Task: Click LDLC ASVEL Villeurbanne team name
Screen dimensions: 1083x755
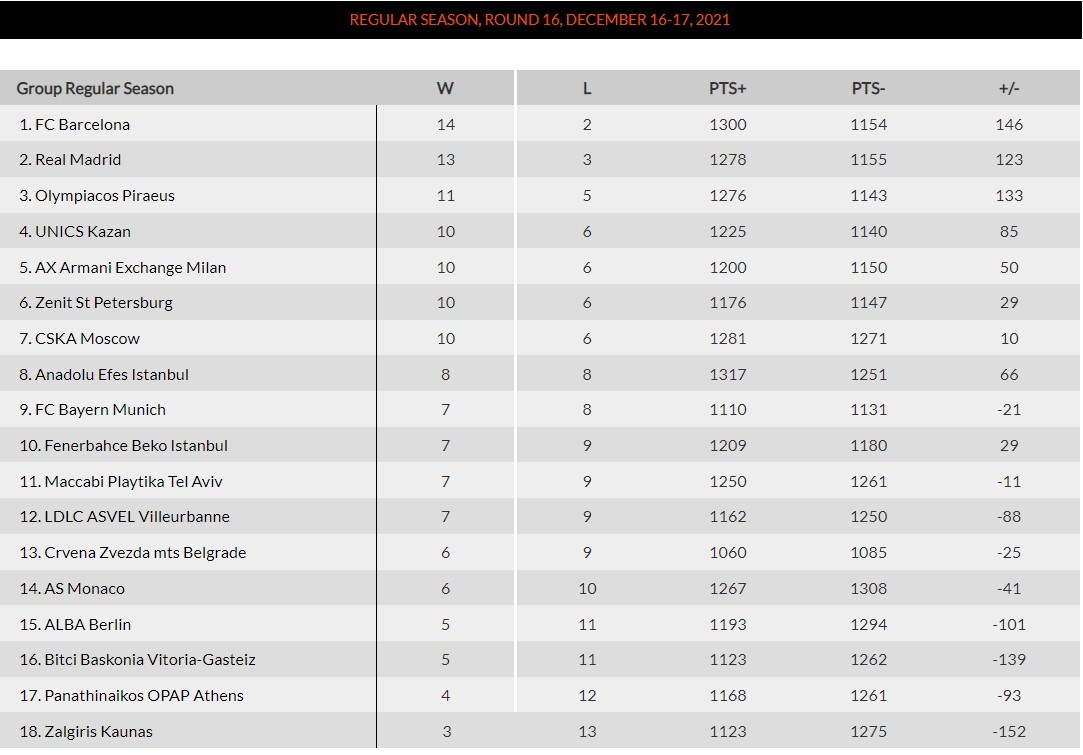Action: pos(137,517)
